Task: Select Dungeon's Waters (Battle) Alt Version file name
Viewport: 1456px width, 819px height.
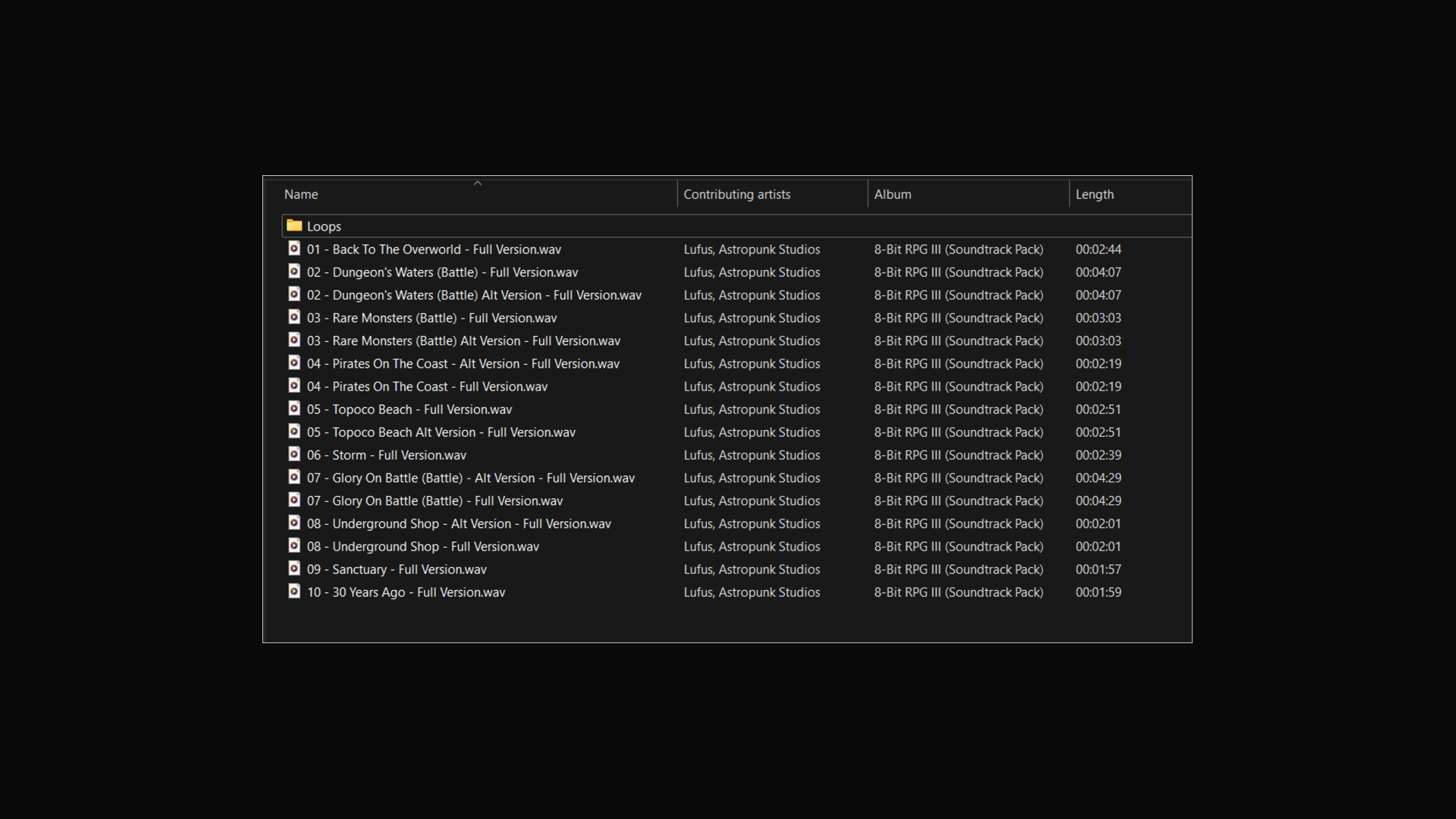Action: point(474,295)
